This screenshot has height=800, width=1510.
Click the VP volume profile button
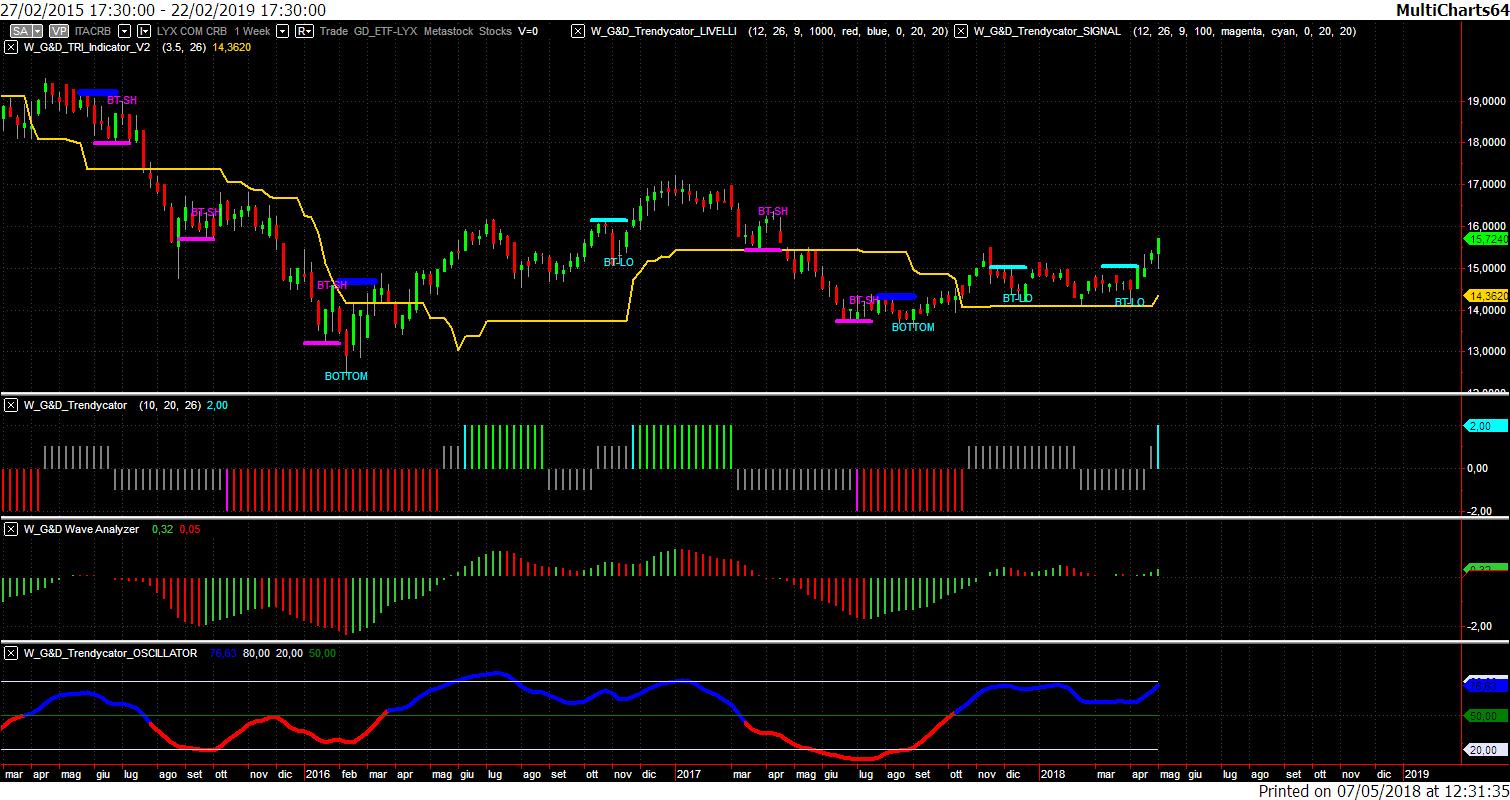58,31
